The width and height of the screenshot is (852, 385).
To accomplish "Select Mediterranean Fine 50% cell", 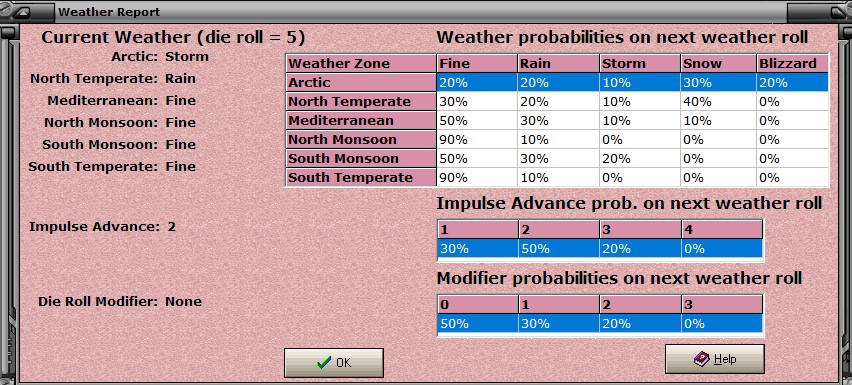I will (477, 121).
